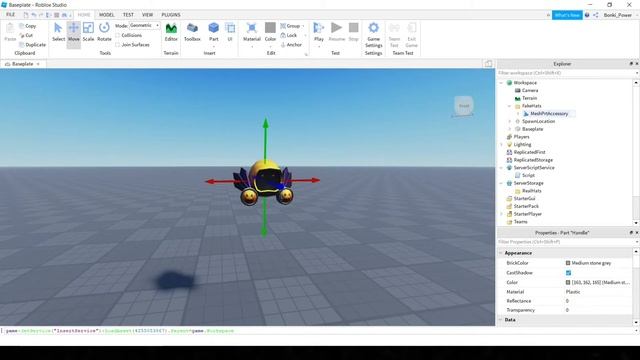Select the Terrain item in Explorer
640x360 pixels.
pos(529,98)
